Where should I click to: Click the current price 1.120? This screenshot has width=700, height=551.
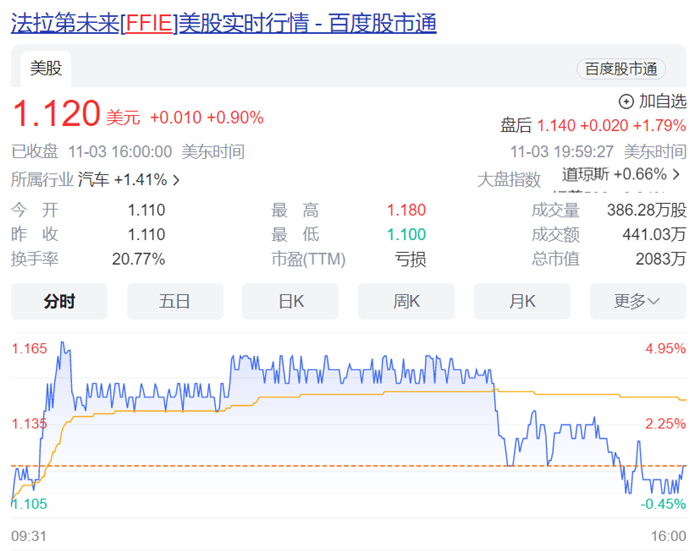coord(56,114)
